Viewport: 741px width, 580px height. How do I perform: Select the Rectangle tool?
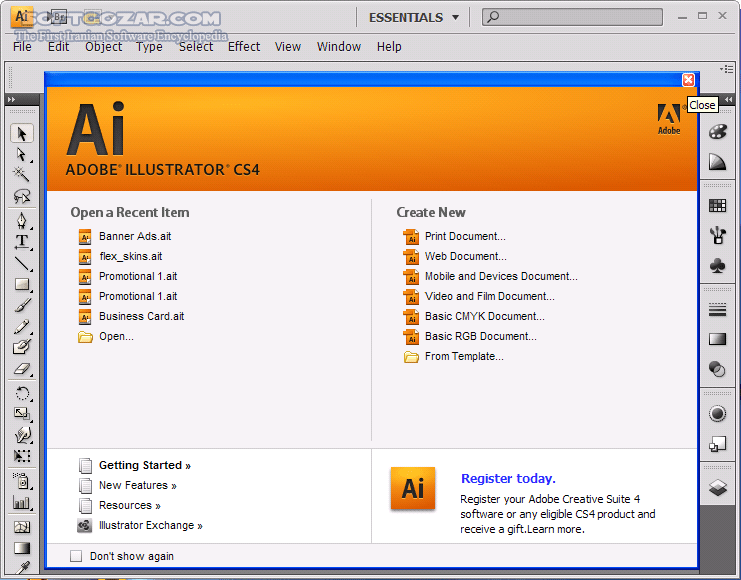[22, 284]
